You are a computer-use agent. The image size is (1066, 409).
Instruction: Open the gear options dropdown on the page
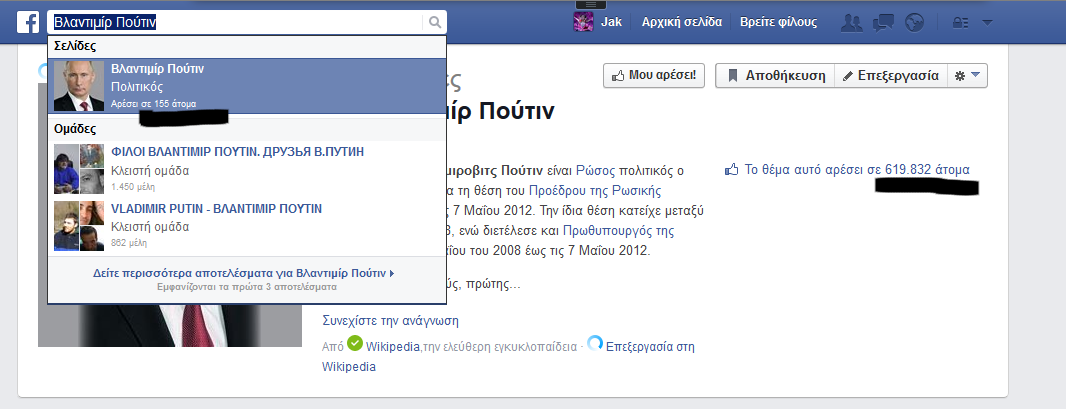[968, 75]
